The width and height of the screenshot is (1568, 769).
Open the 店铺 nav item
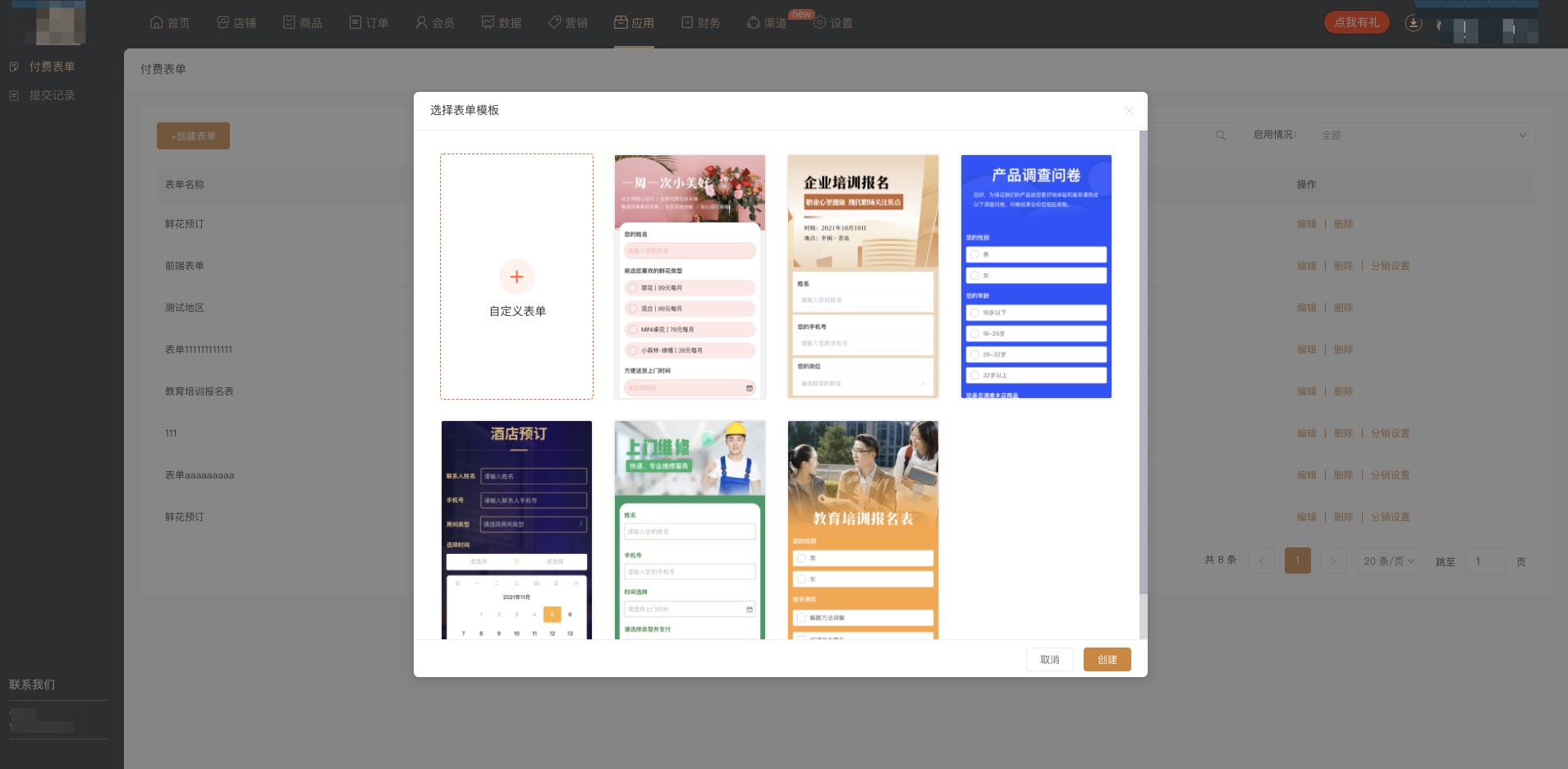[236, 23]
